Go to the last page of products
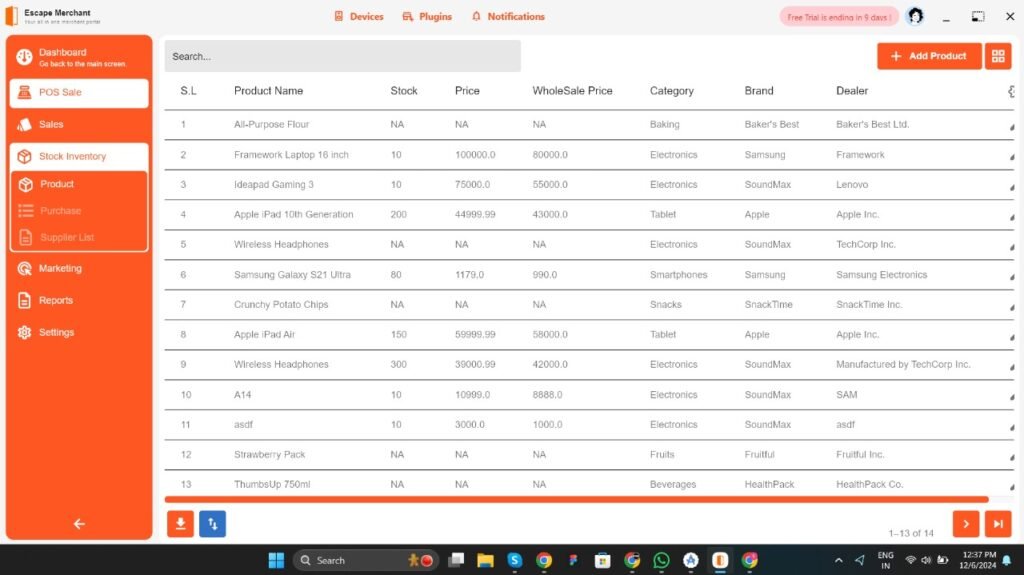 click(997, 523)
